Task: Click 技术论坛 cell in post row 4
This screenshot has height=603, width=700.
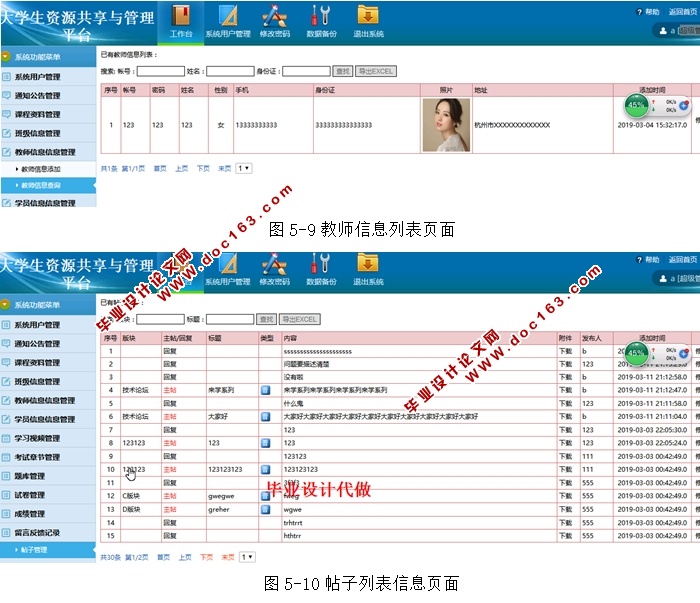Action: (140, 390)
